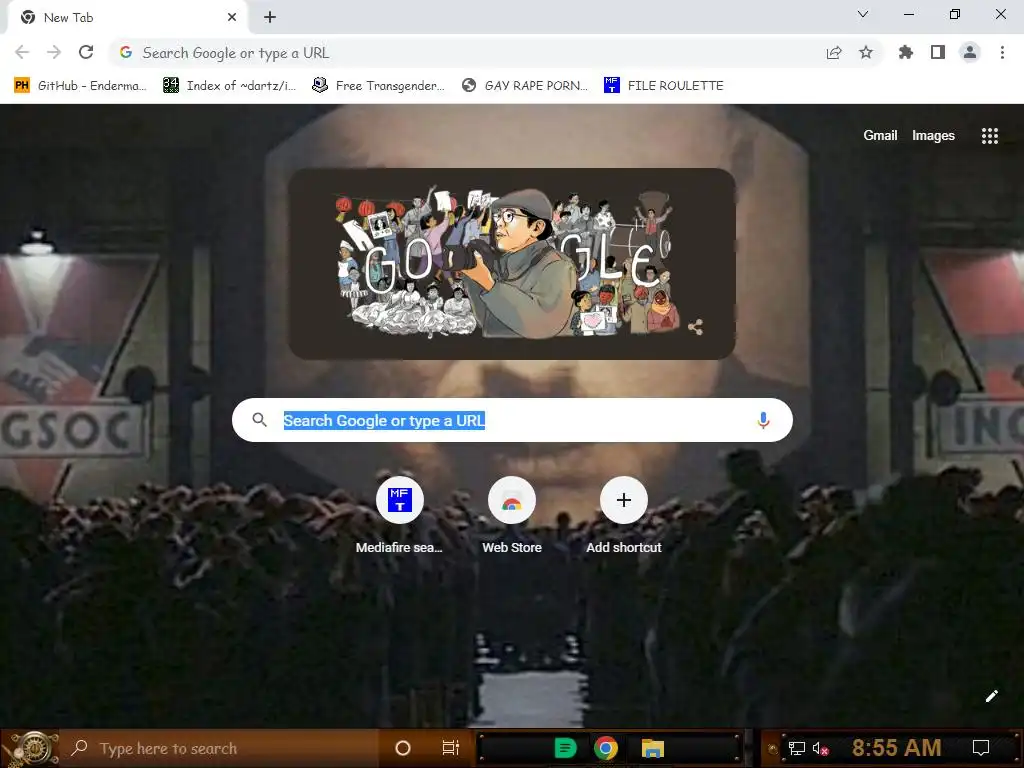Open the FILE ROULETTE bookmark

664,86
